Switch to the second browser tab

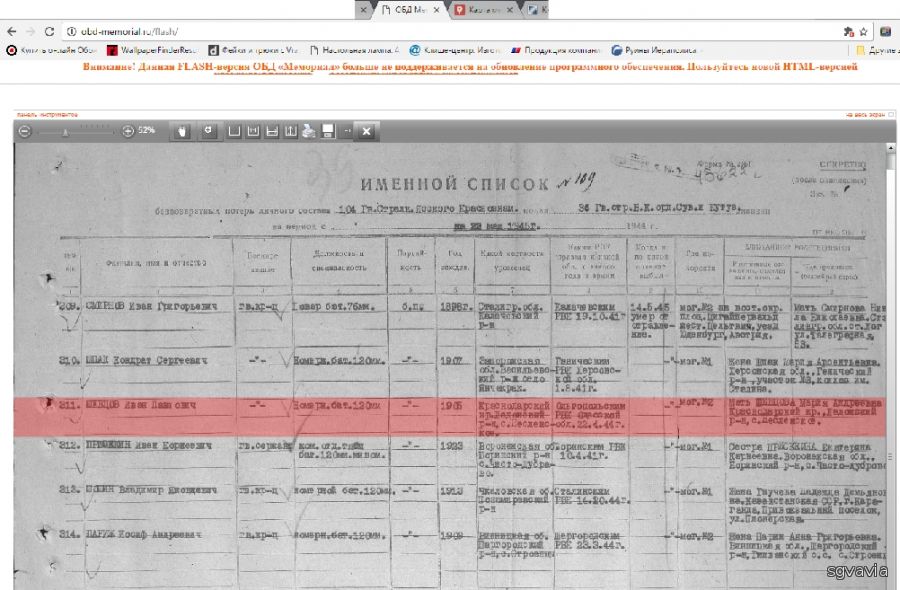click(482, 10)
